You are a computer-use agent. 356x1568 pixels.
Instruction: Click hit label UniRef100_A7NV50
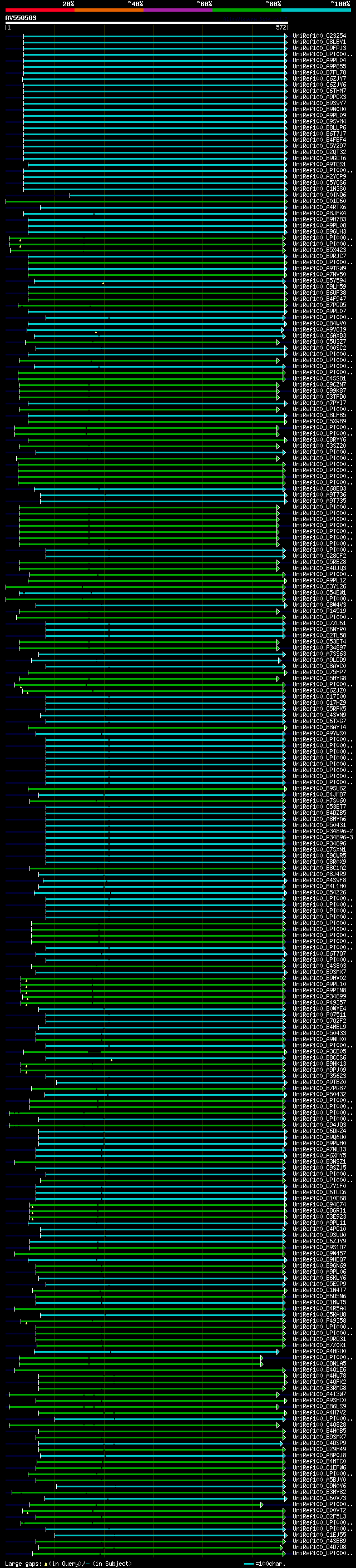tap(319, 274)
